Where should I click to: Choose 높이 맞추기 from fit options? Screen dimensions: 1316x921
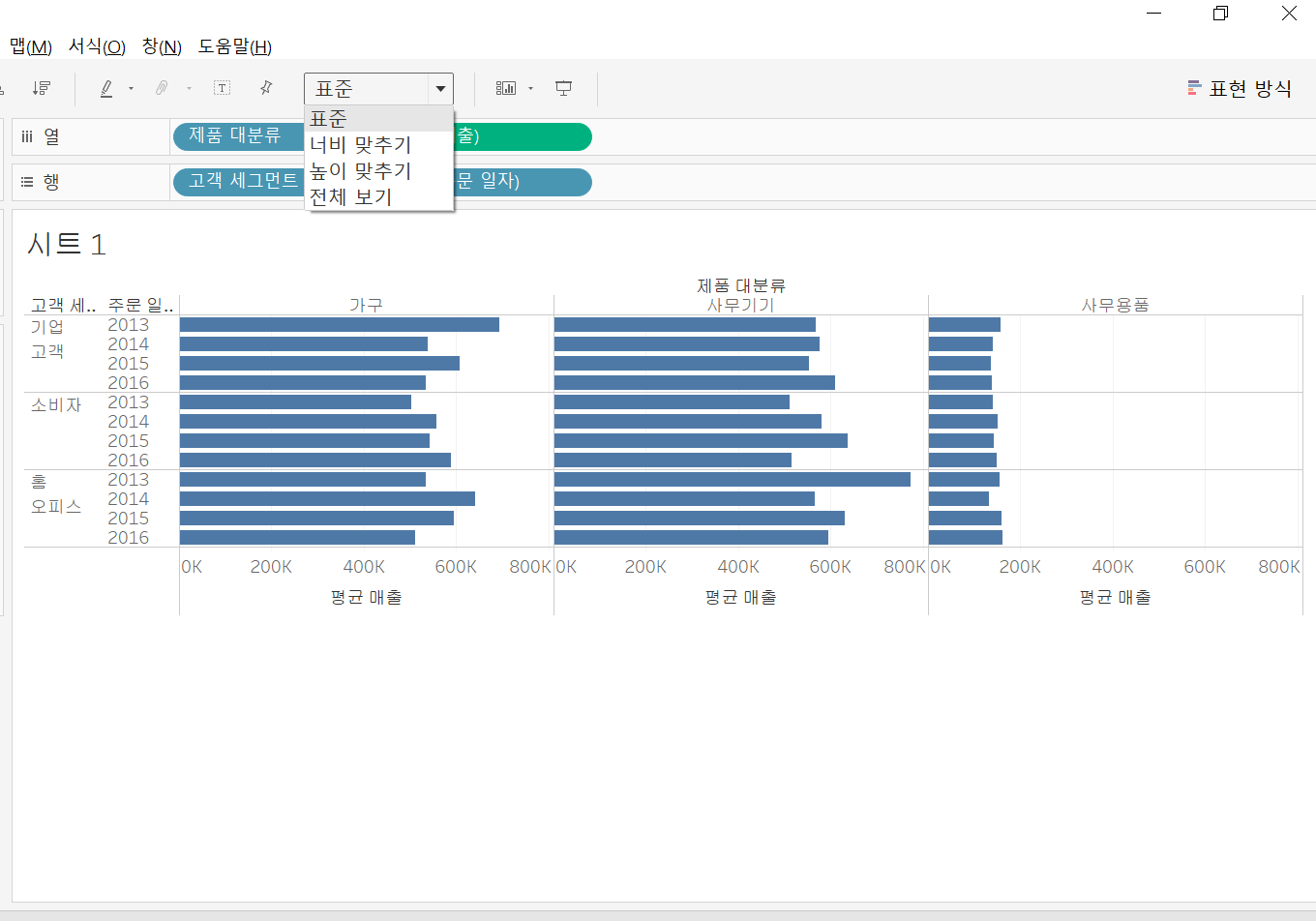point(379,171)
